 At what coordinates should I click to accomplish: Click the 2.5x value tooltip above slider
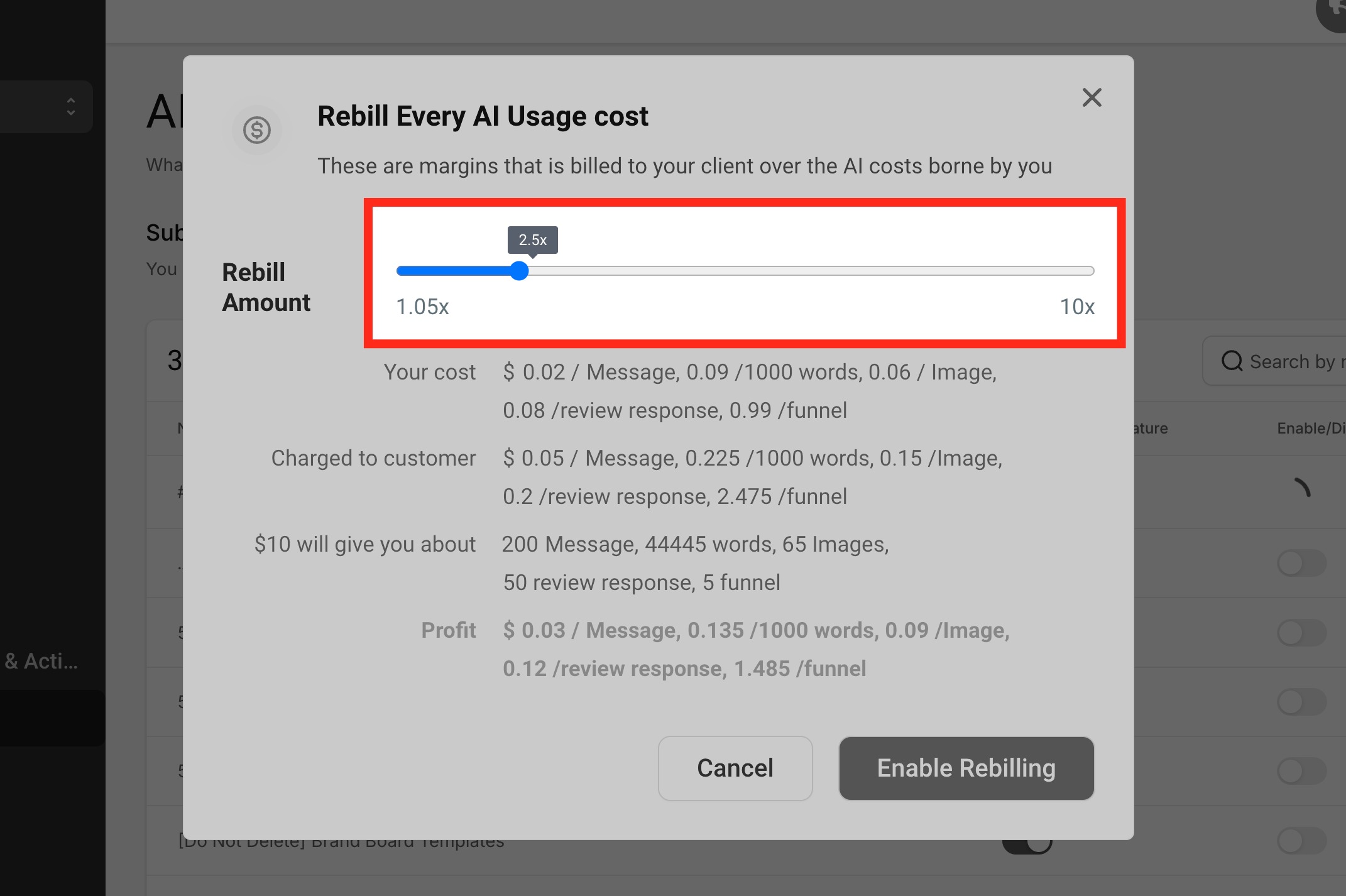(532, 240)
